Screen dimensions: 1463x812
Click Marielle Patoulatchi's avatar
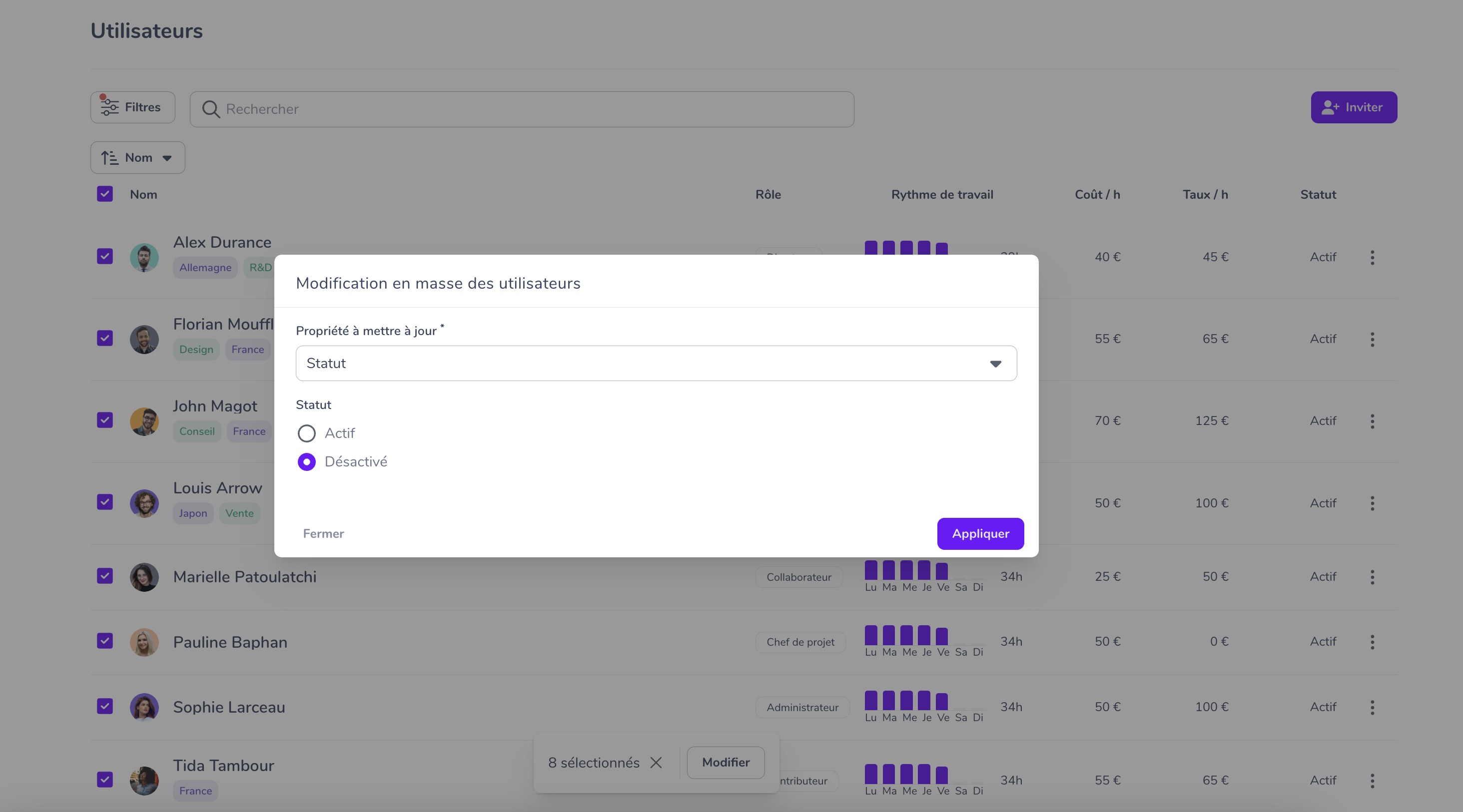144,577
